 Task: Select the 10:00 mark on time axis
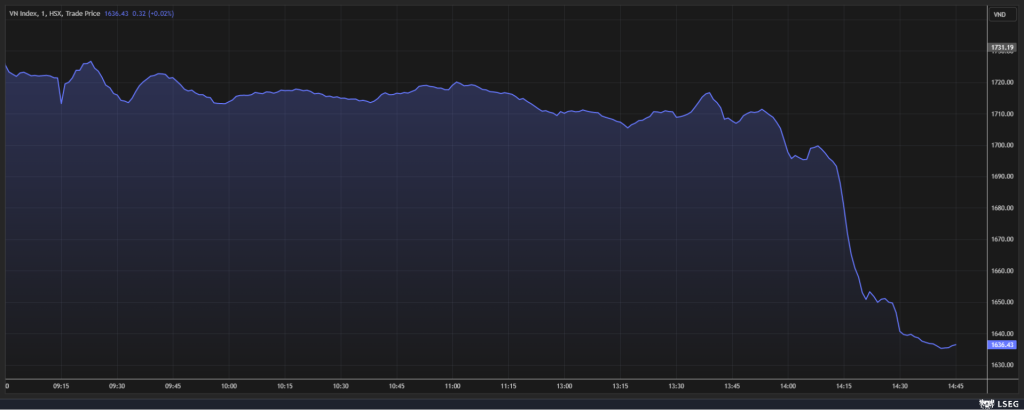[x=229, y=384]
